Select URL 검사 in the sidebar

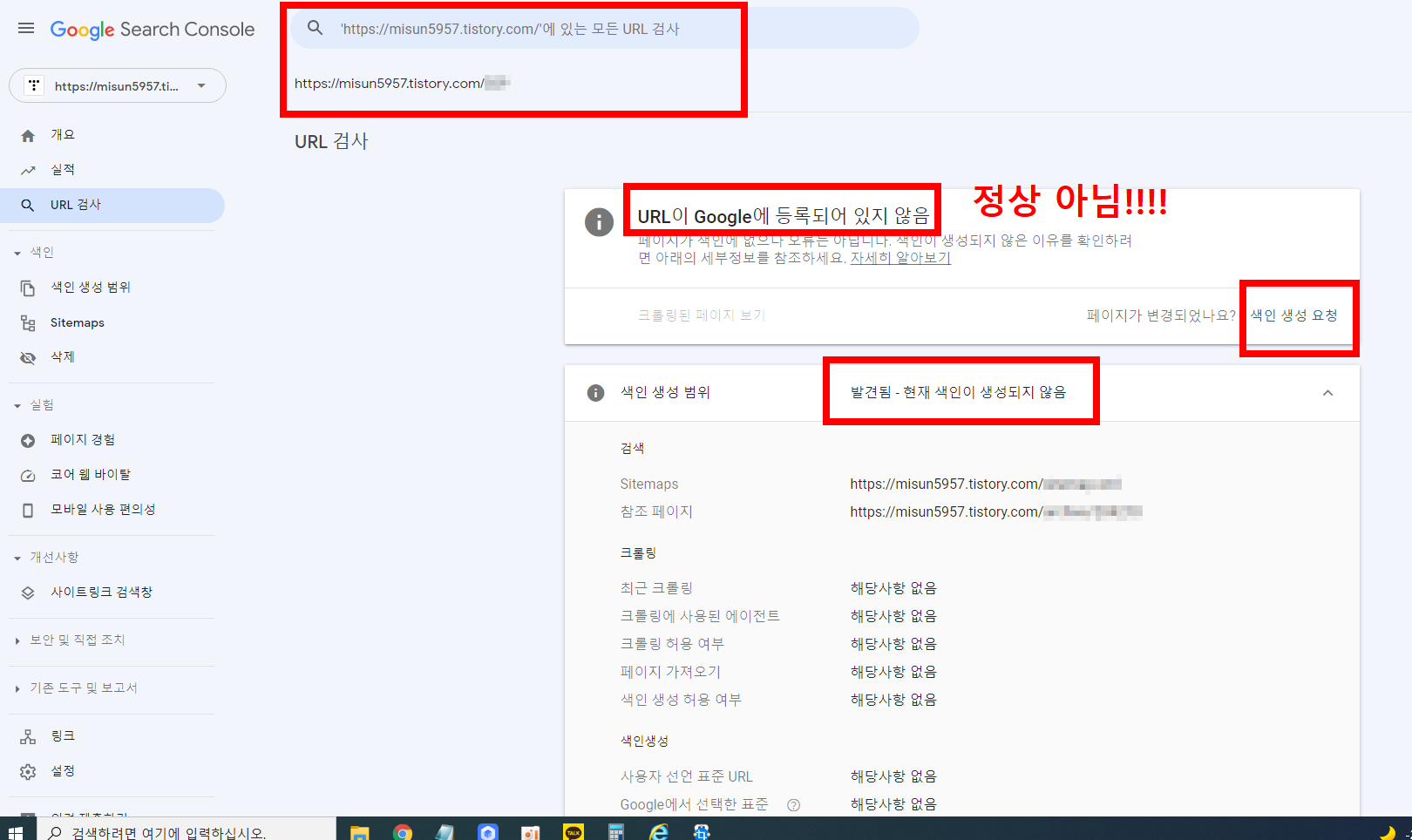(x=112, y=205)
